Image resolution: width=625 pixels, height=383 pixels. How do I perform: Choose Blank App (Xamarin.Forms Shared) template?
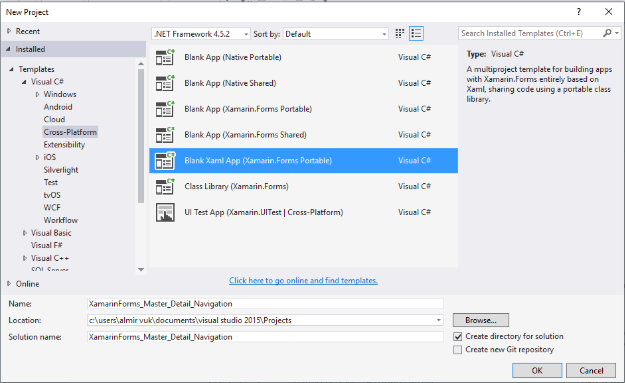303,135
